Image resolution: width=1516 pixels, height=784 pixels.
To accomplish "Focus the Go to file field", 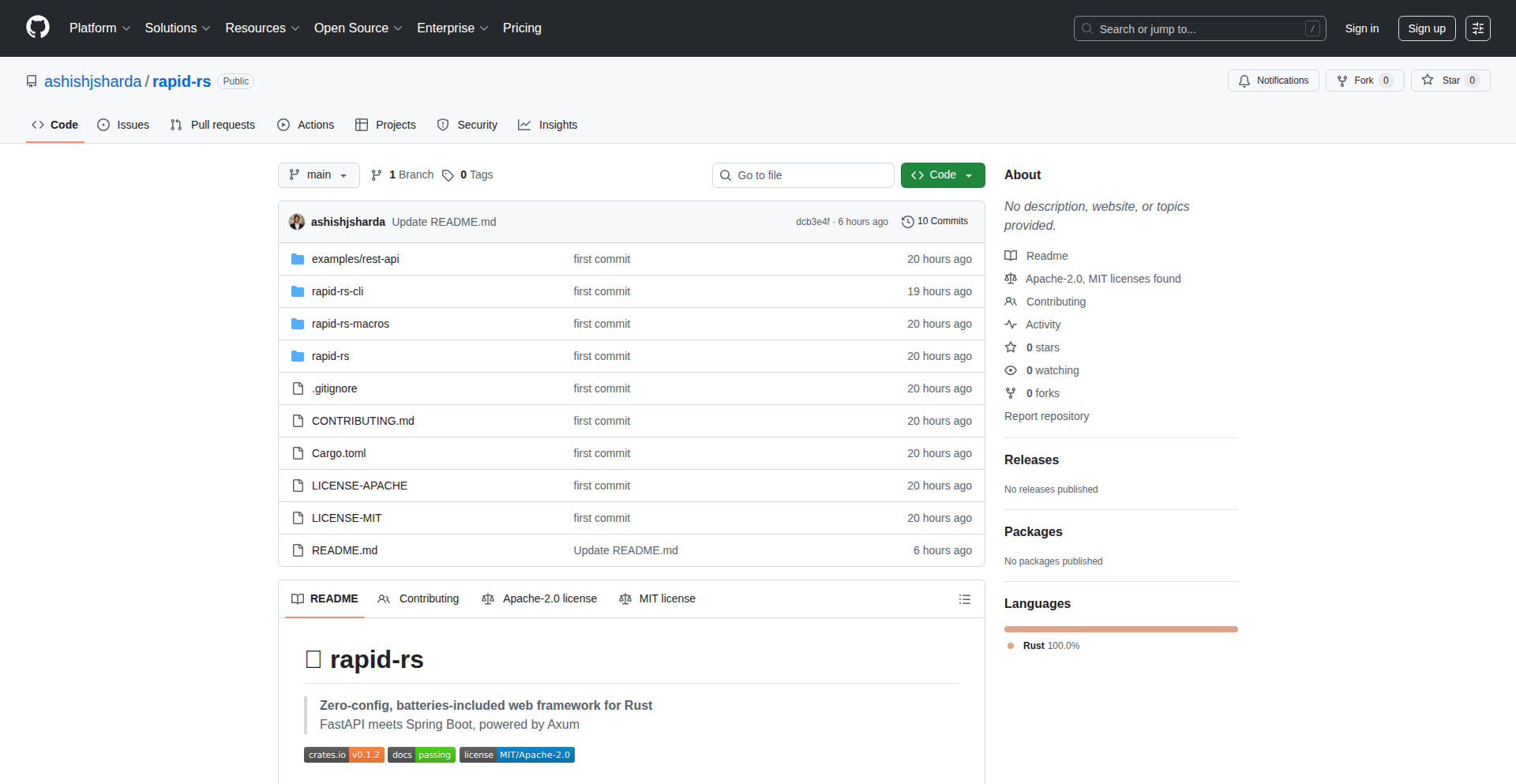I will 803,175.
